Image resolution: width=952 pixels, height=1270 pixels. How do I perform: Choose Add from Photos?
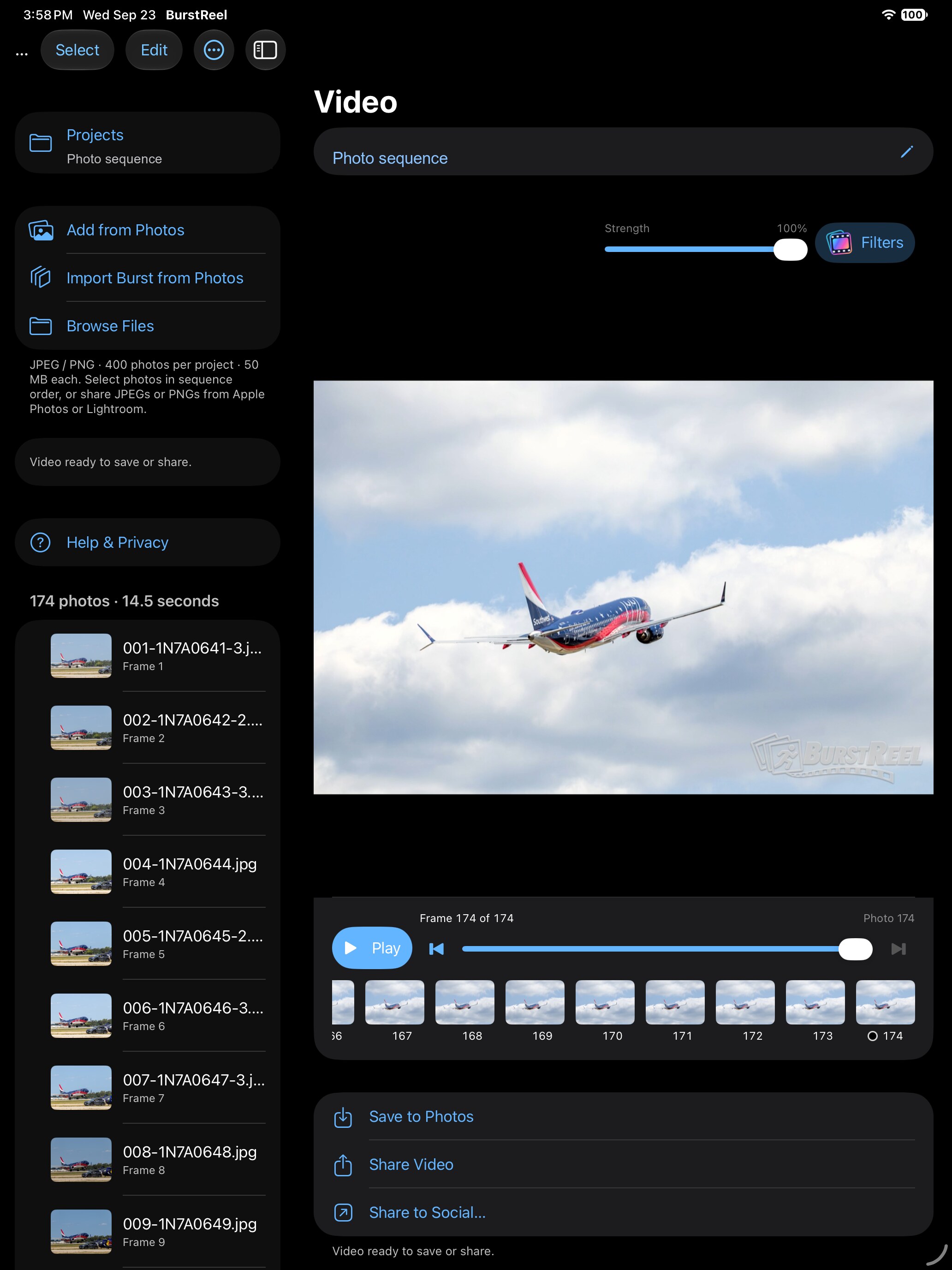click(148, 230)
